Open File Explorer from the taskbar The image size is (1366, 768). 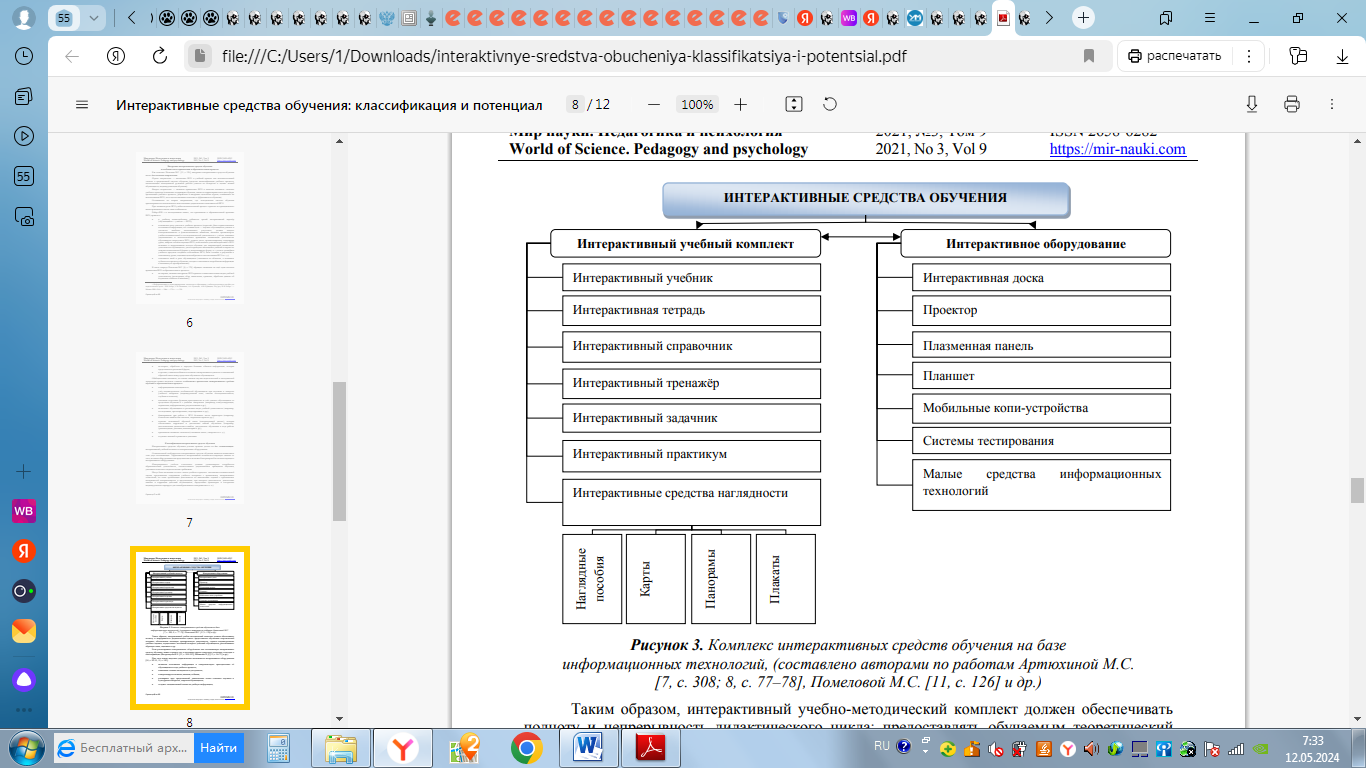pos(341,747)
